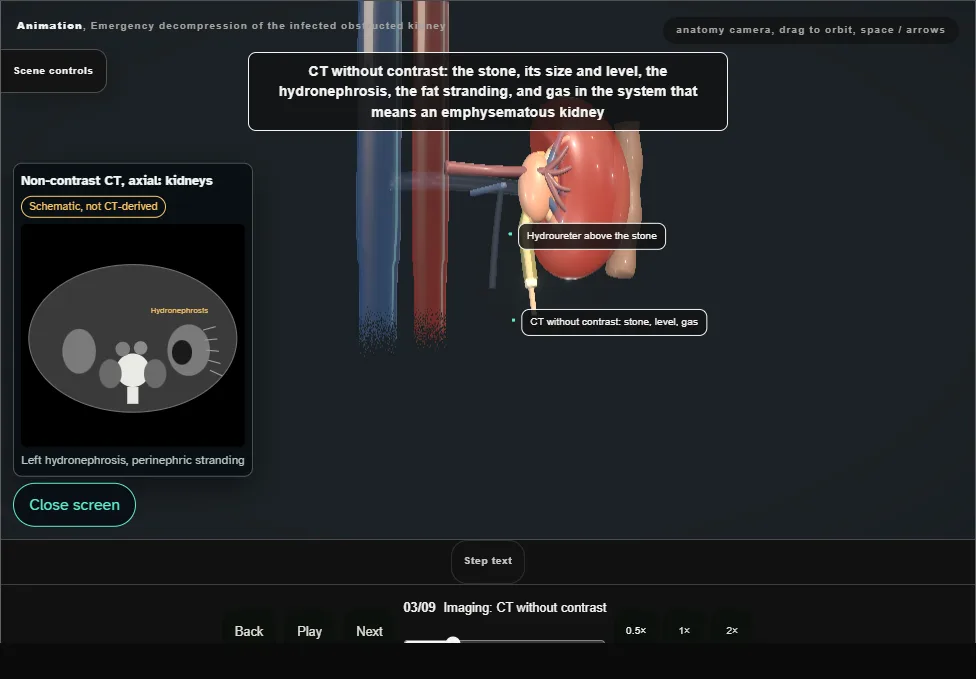Click the axial CT schematic image
Viewport: 976px width, 679px height.
pos(133,335)
